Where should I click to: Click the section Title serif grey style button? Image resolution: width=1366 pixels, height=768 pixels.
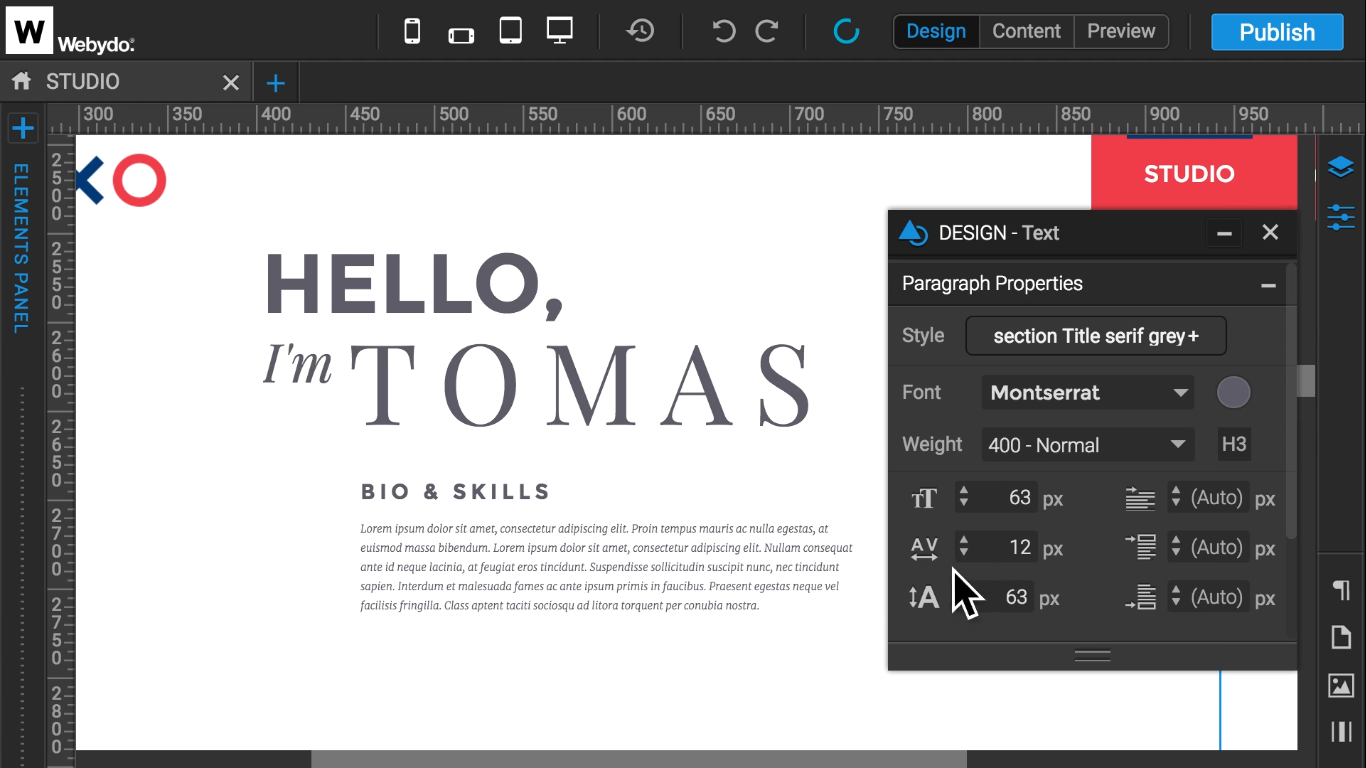click(x=1095, y=336)
